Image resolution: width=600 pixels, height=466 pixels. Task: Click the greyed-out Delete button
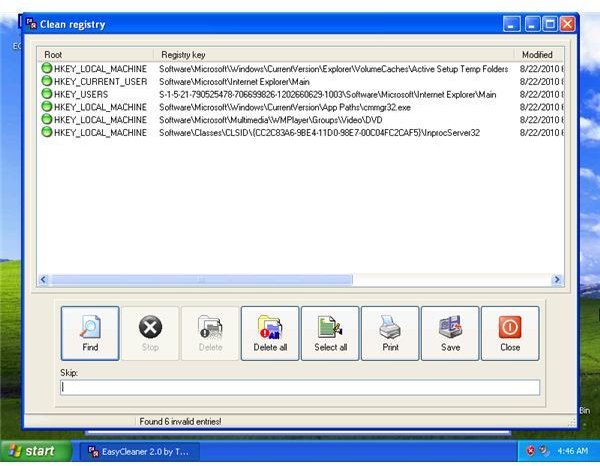tap(210, 333)
